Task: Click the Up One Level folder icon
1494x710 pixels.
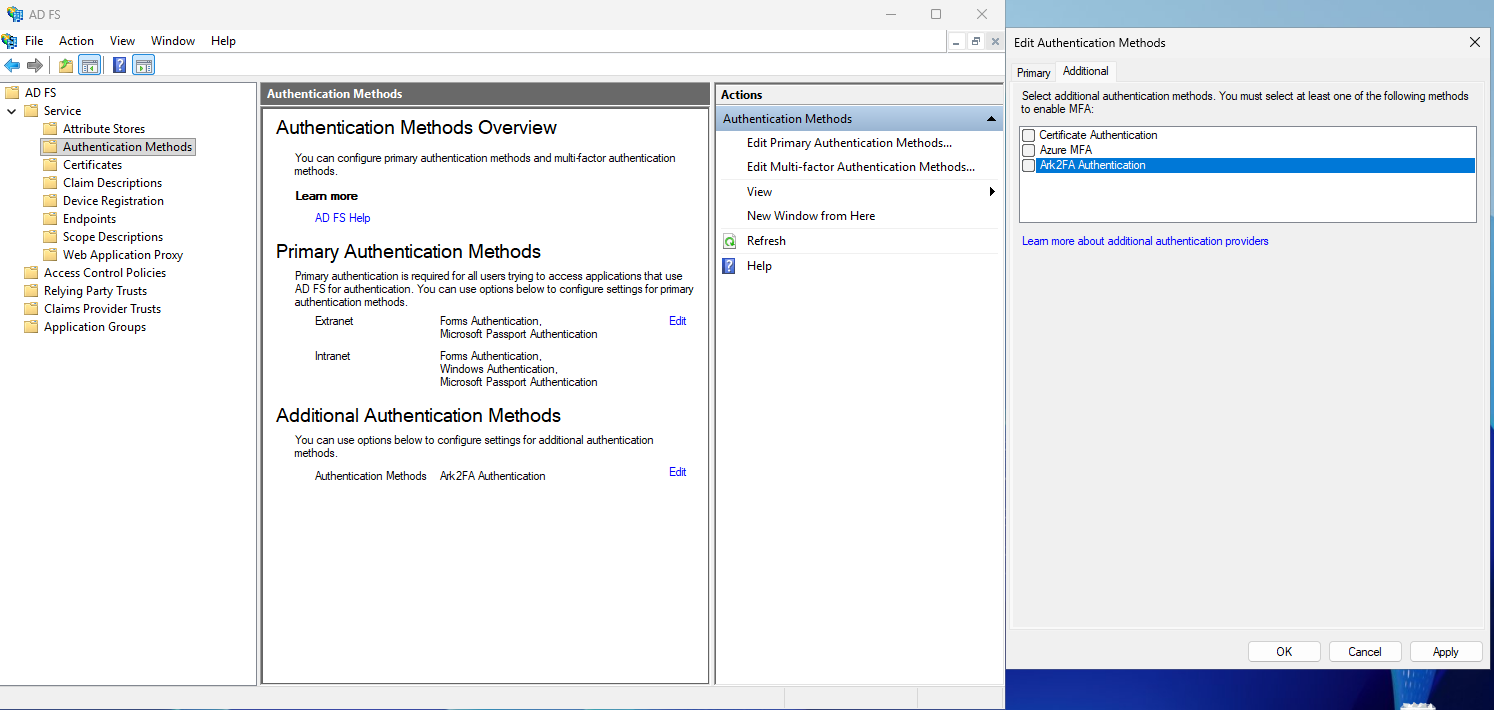Action: click(x=66, y=66)
